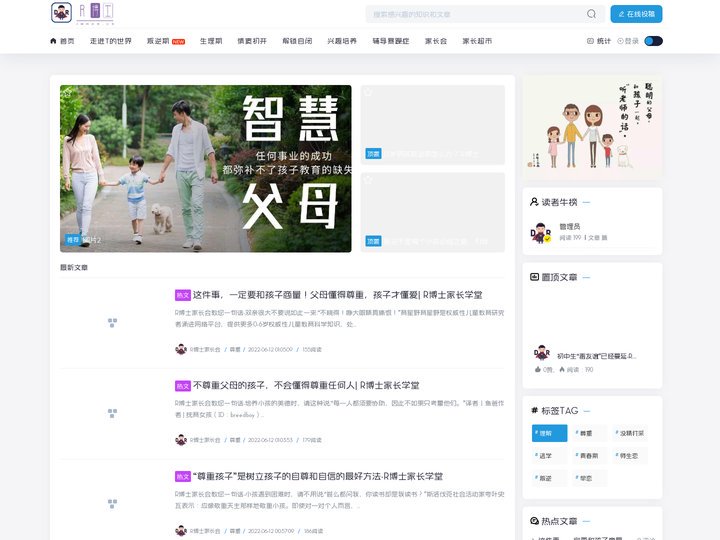The width and height of the screenshot is (720, 540).
Task: Open the cartoon family sidebar image
Action: 592,128
